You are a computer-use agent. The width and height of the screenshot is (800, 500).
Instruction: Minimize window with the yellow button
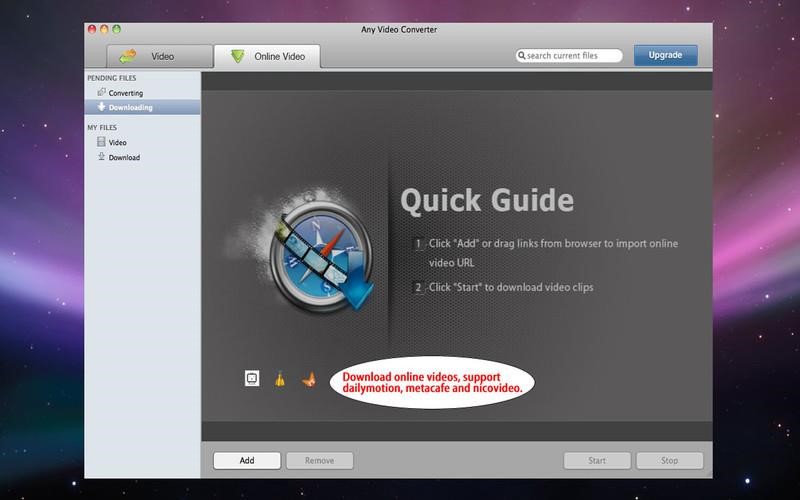(x=104, y=29)
